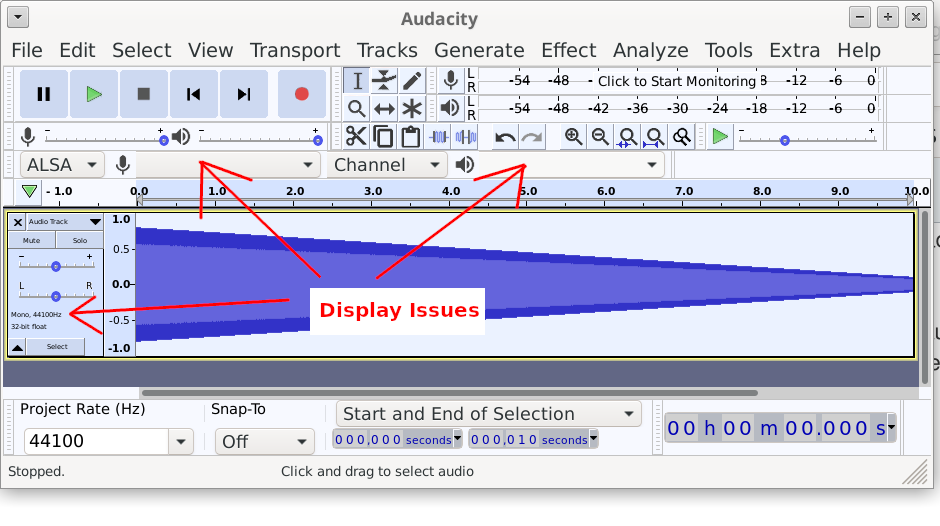Fit the selection to window width
This screenshot has height=526, width=940.
[x=628, y=137]
